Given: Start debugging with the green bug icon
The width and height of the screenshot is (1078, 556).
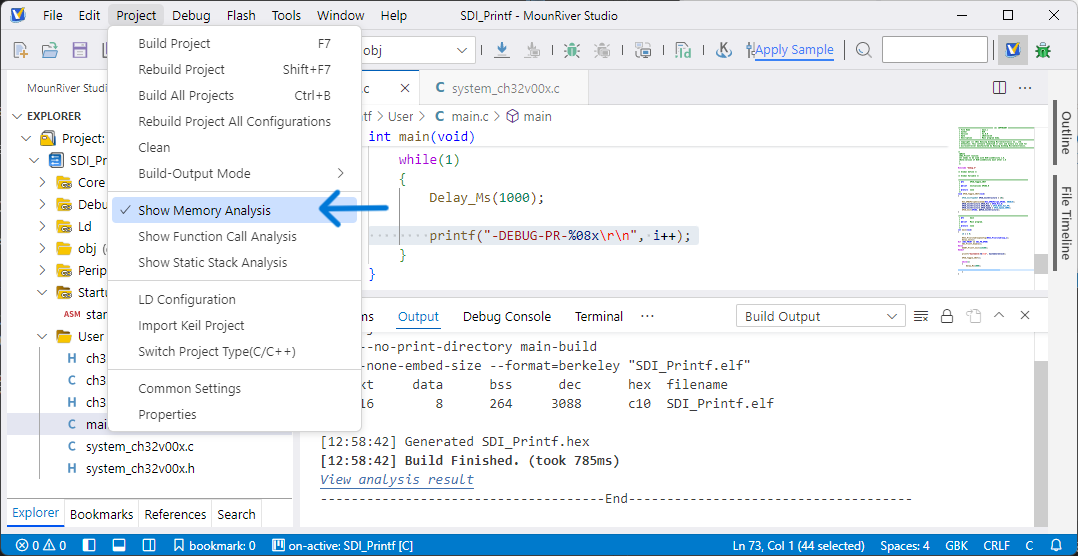Looking at the screenshot, I should (571, 50).
